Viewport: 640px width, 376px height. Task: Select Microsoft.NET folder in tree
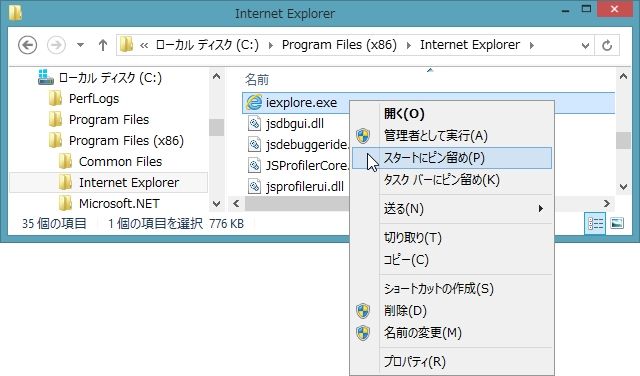(x=119, y=203)
